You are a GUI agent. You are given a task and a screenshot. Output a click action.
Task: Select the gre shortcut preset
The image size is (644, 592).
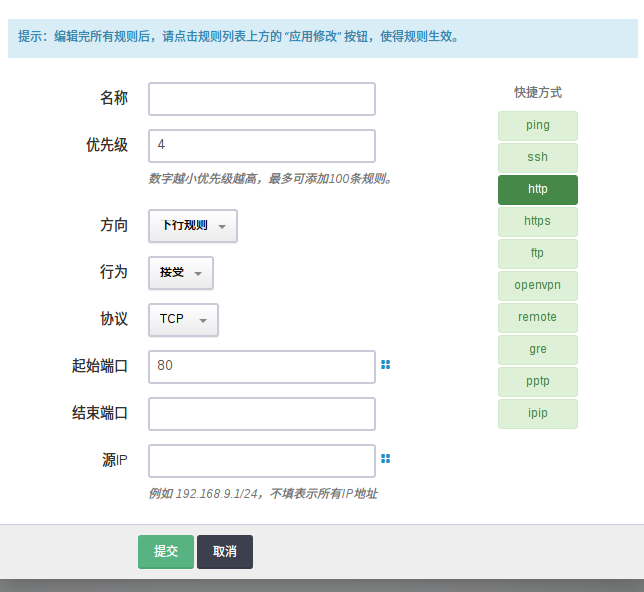click(538, 350)
